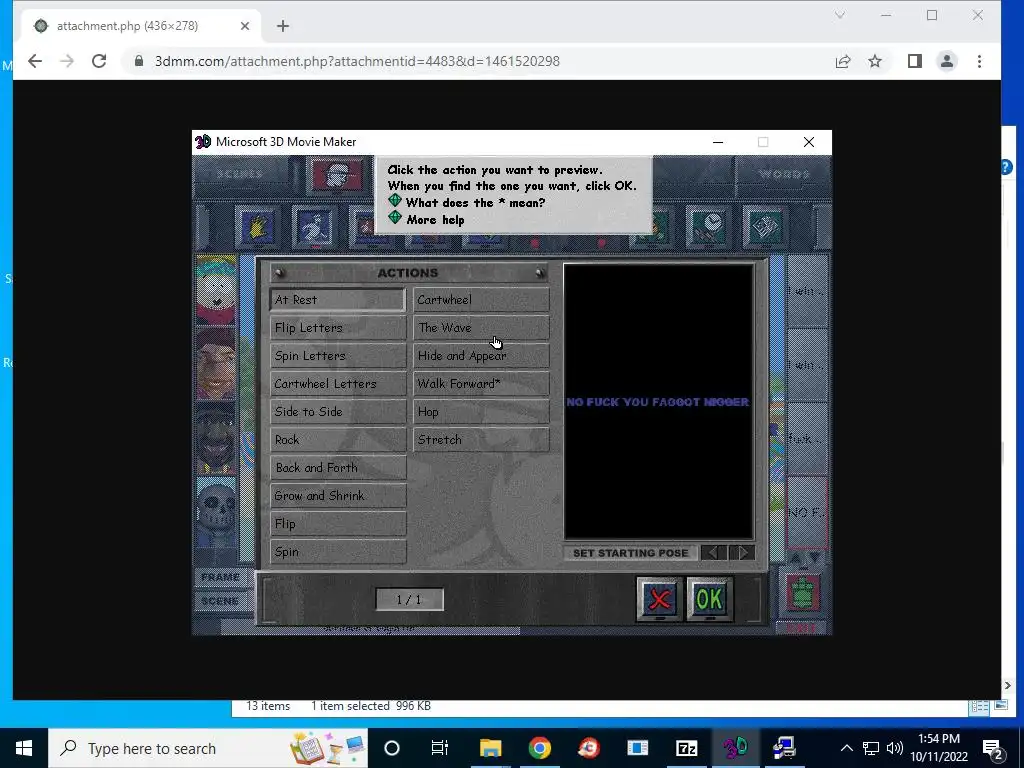Open the Windows Start menu

tap(24, 748)
